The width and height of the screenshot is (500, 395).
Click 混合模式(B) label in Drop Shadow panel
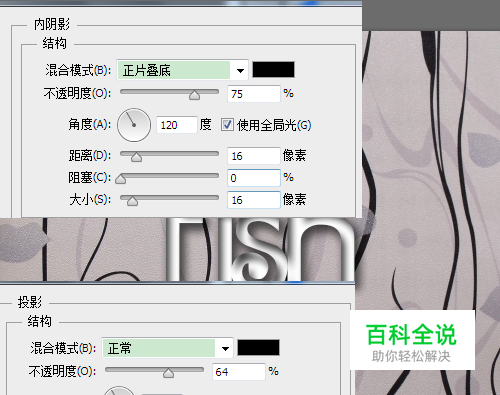pyautogui.click(x=63, y=348)
